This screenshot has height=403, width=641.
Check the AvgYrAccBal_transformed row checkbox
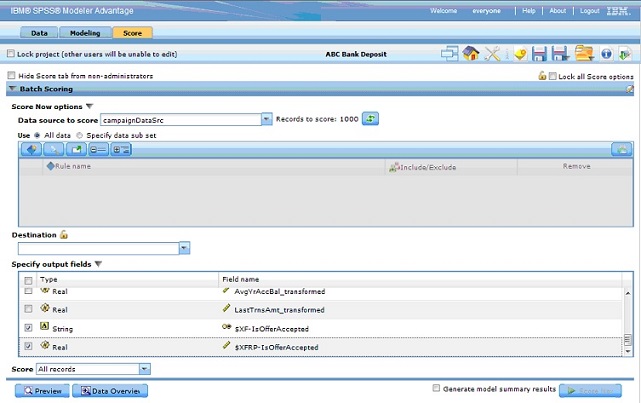[x=28, y=291]
